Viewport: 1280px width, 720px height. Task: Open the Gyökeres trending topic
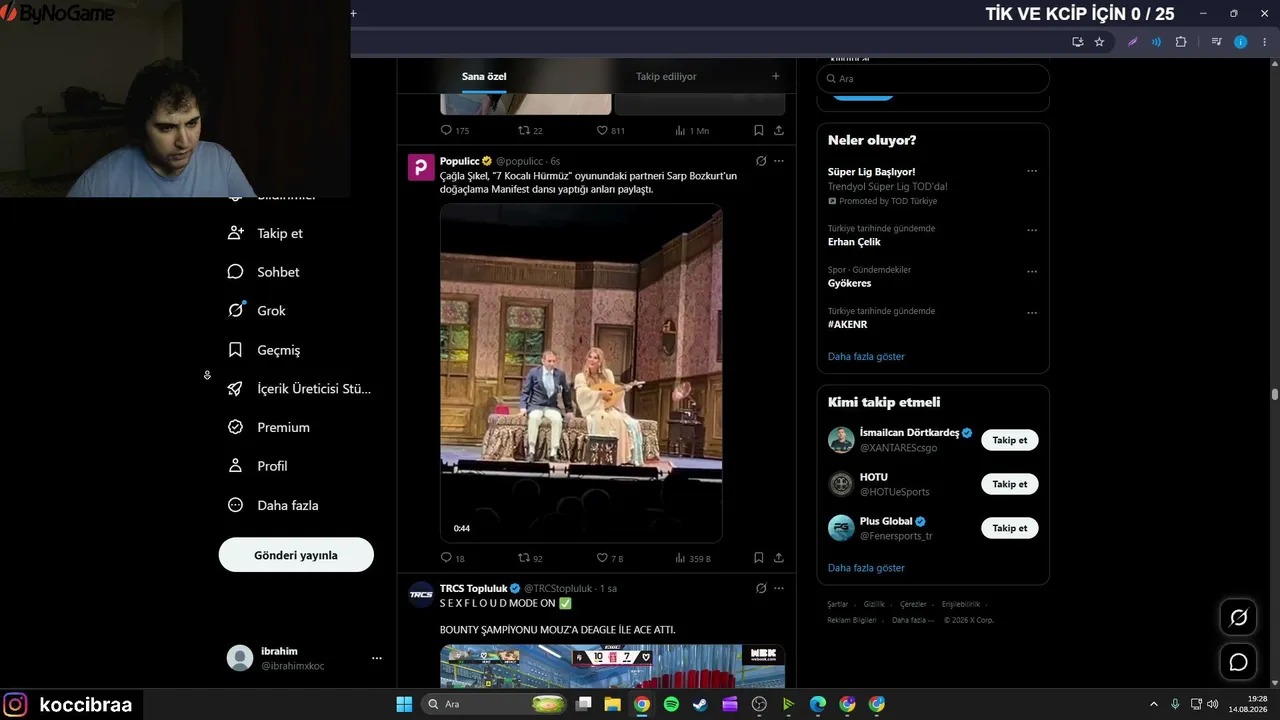(850, 283)
